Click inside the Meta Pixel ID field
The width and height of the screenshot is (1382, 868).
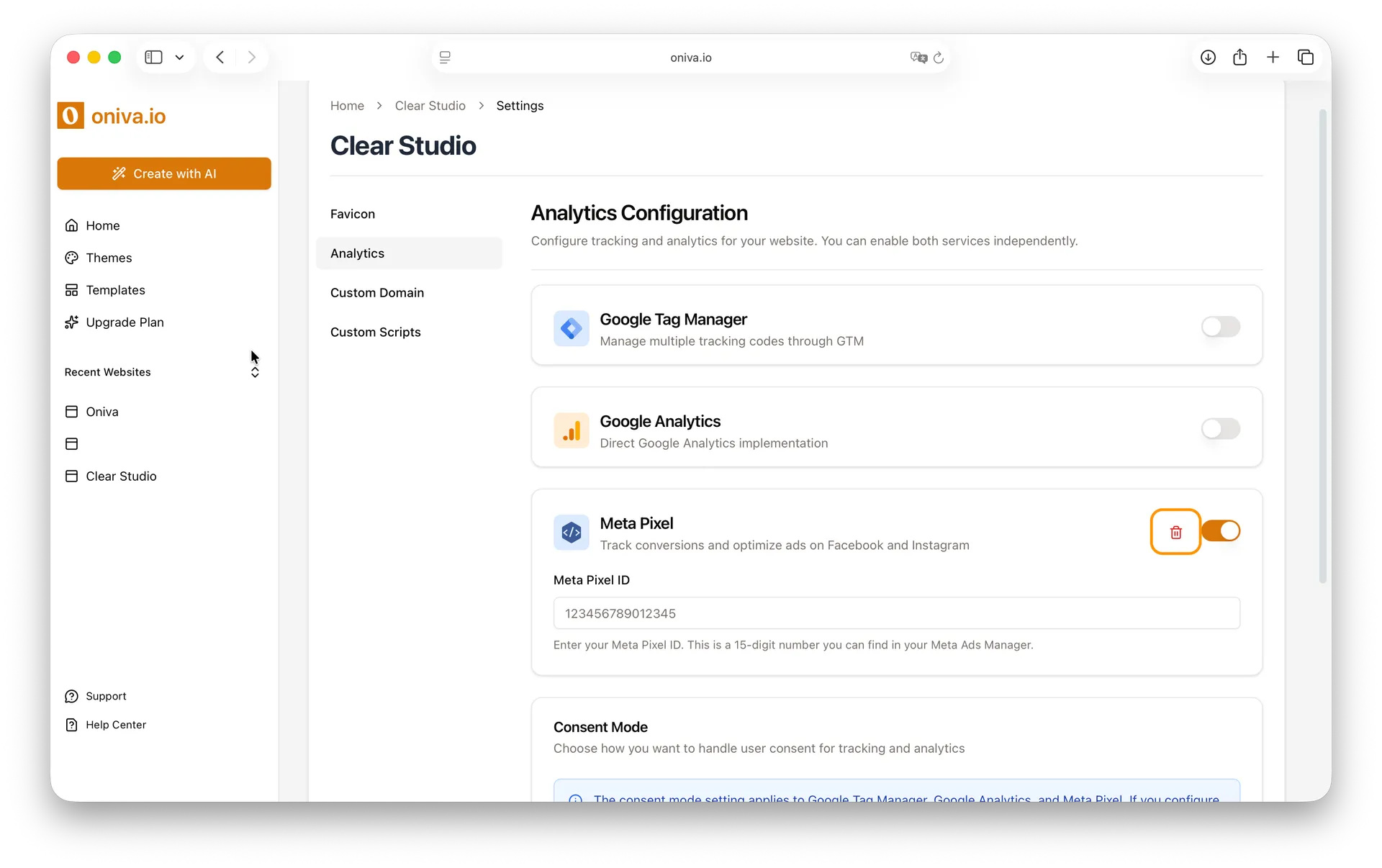895,613
